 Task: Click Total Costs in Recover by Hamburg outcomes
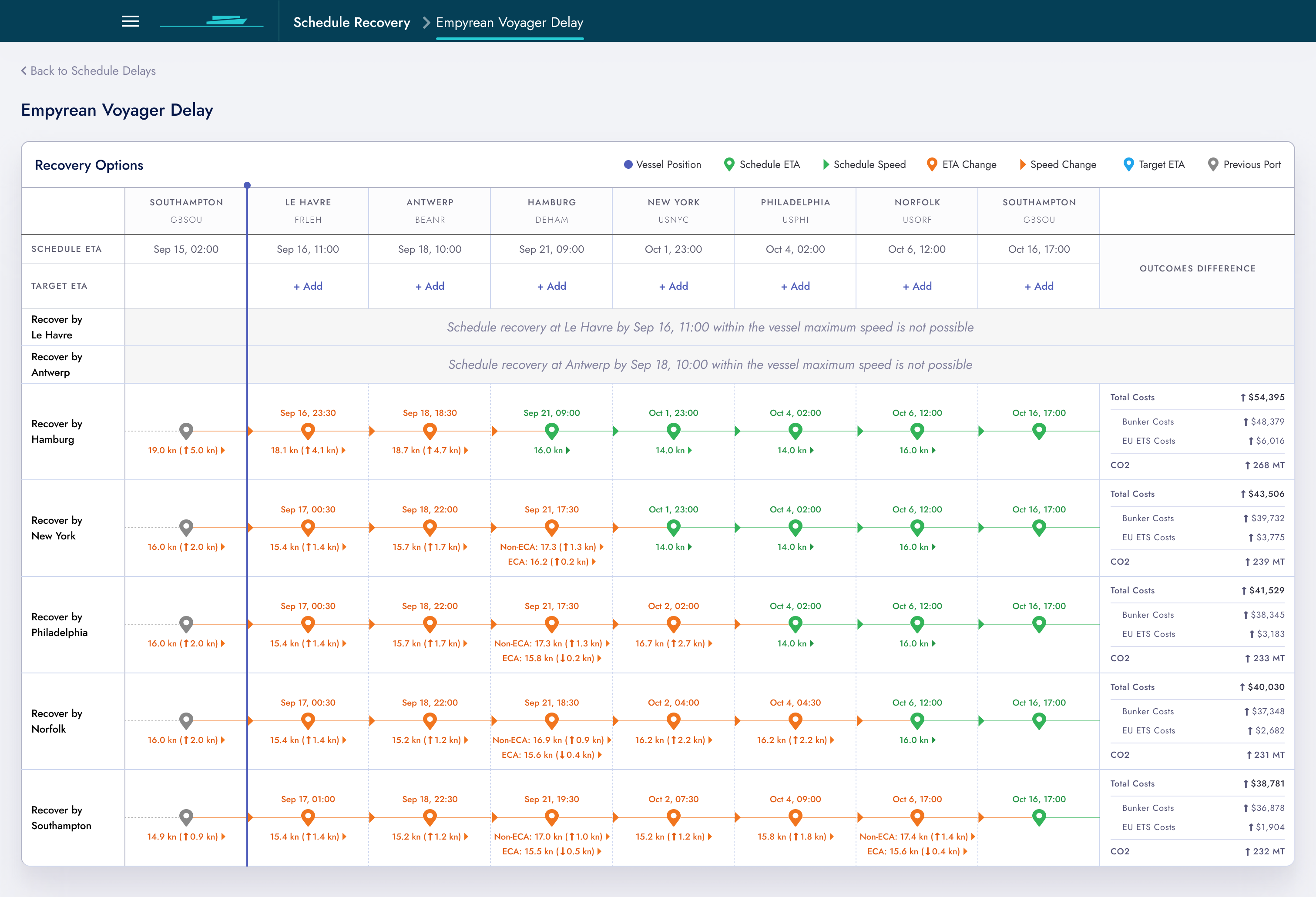[x=1132, y=397]
